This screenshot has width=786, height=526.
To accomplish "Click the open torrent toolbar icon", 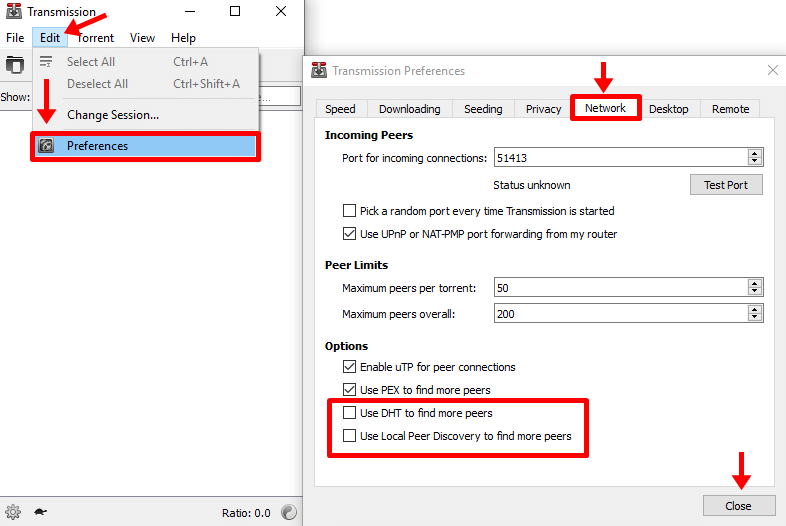I will click(15, 65).
